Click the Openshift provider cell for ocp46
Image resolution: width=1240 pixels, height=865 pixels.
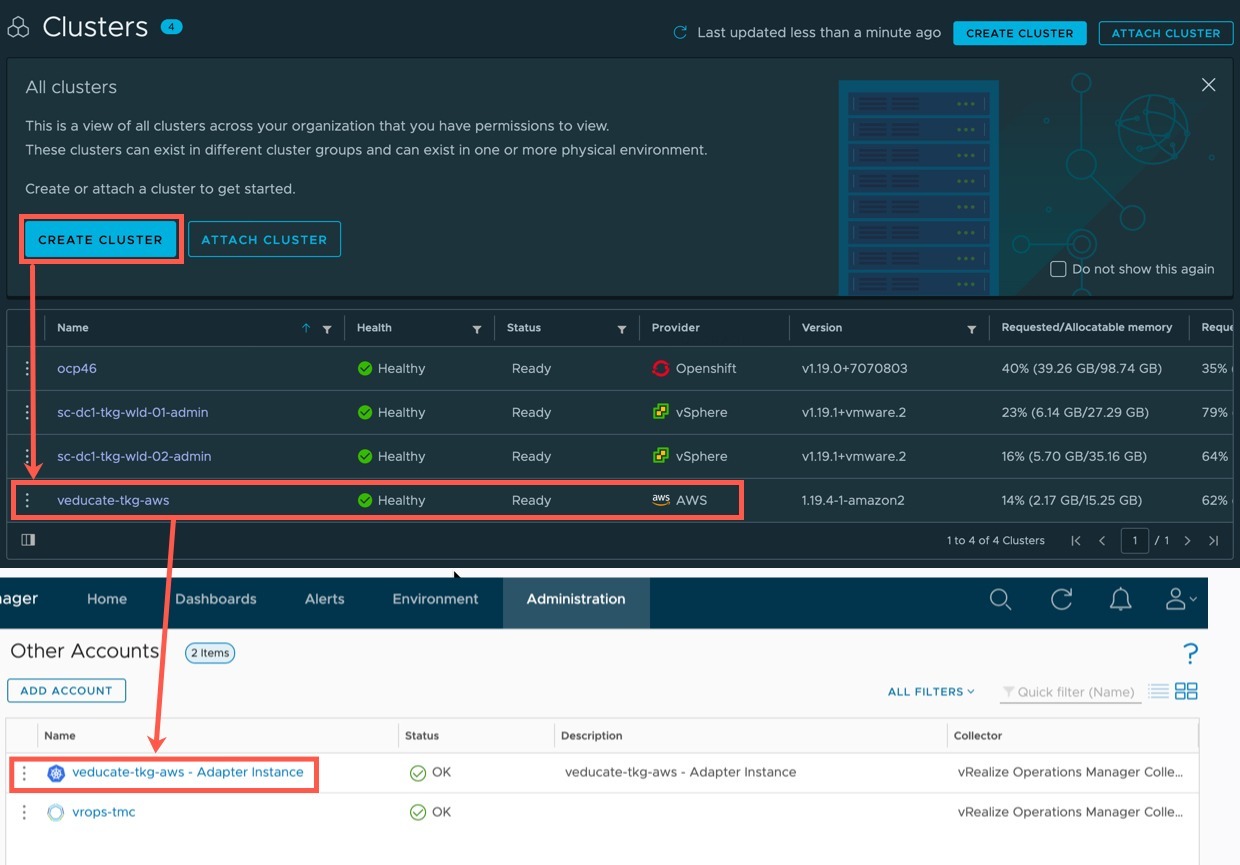point(694,369)
